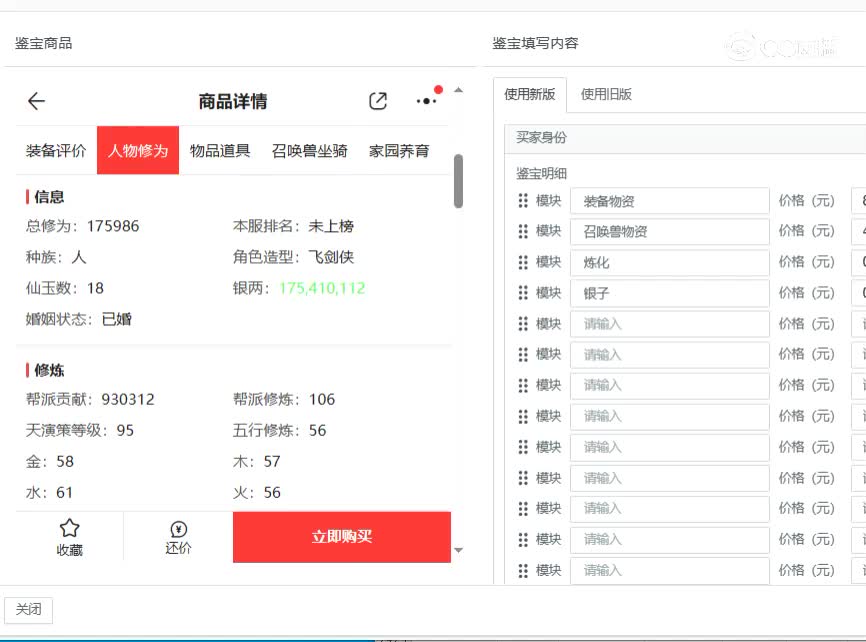The width and height of the screenshot is (866, 642).
Task: Open the 物品道具 tab
Action: [220, 150]
